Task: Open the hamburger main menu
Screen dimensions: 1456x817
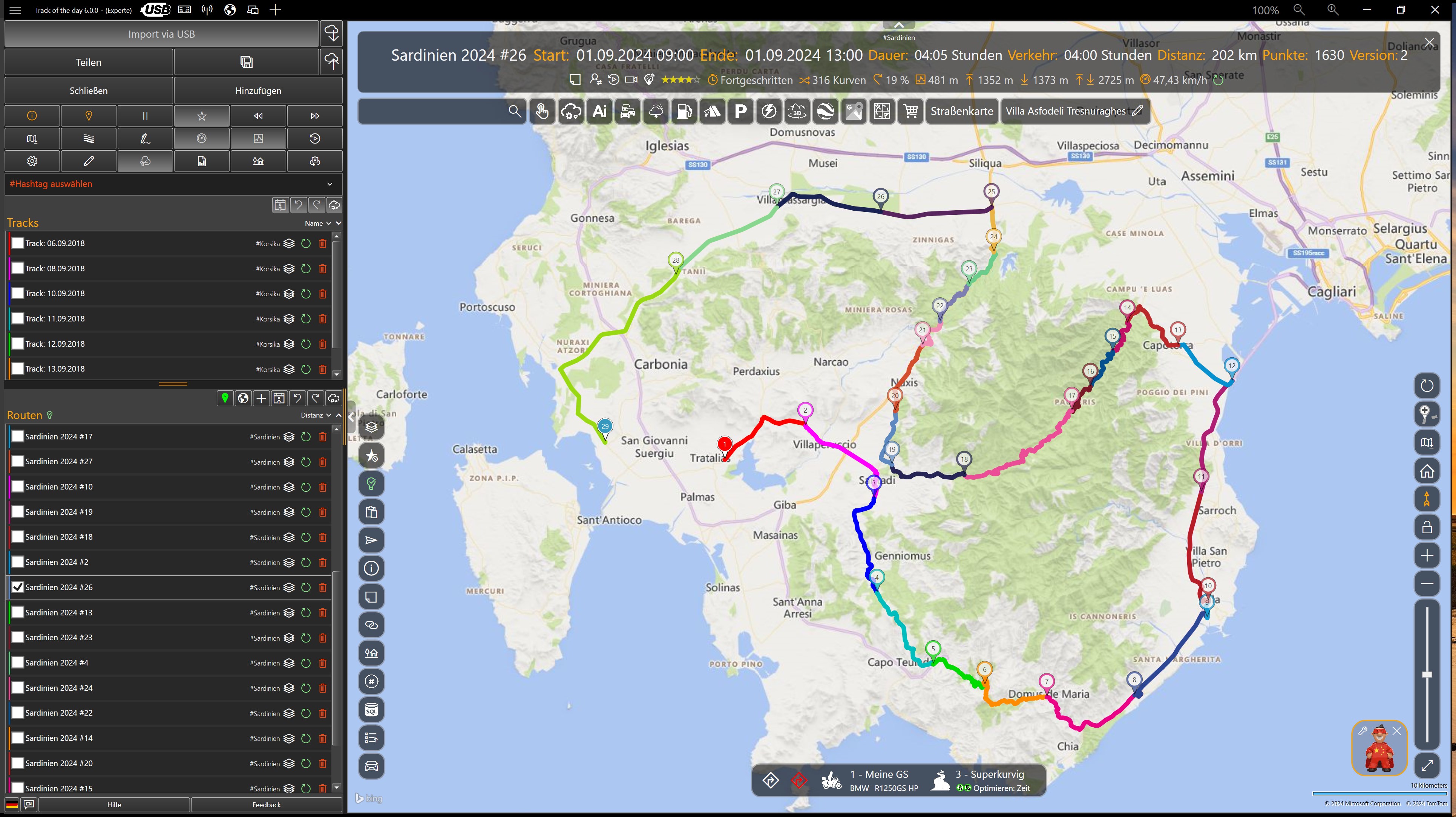Action: 15,10
